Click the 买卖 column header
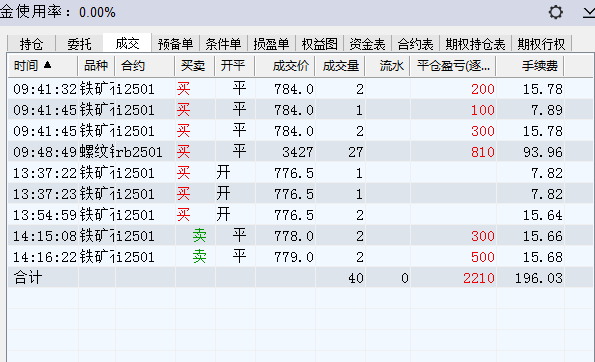595x362 pixels. tap(195, 66)
